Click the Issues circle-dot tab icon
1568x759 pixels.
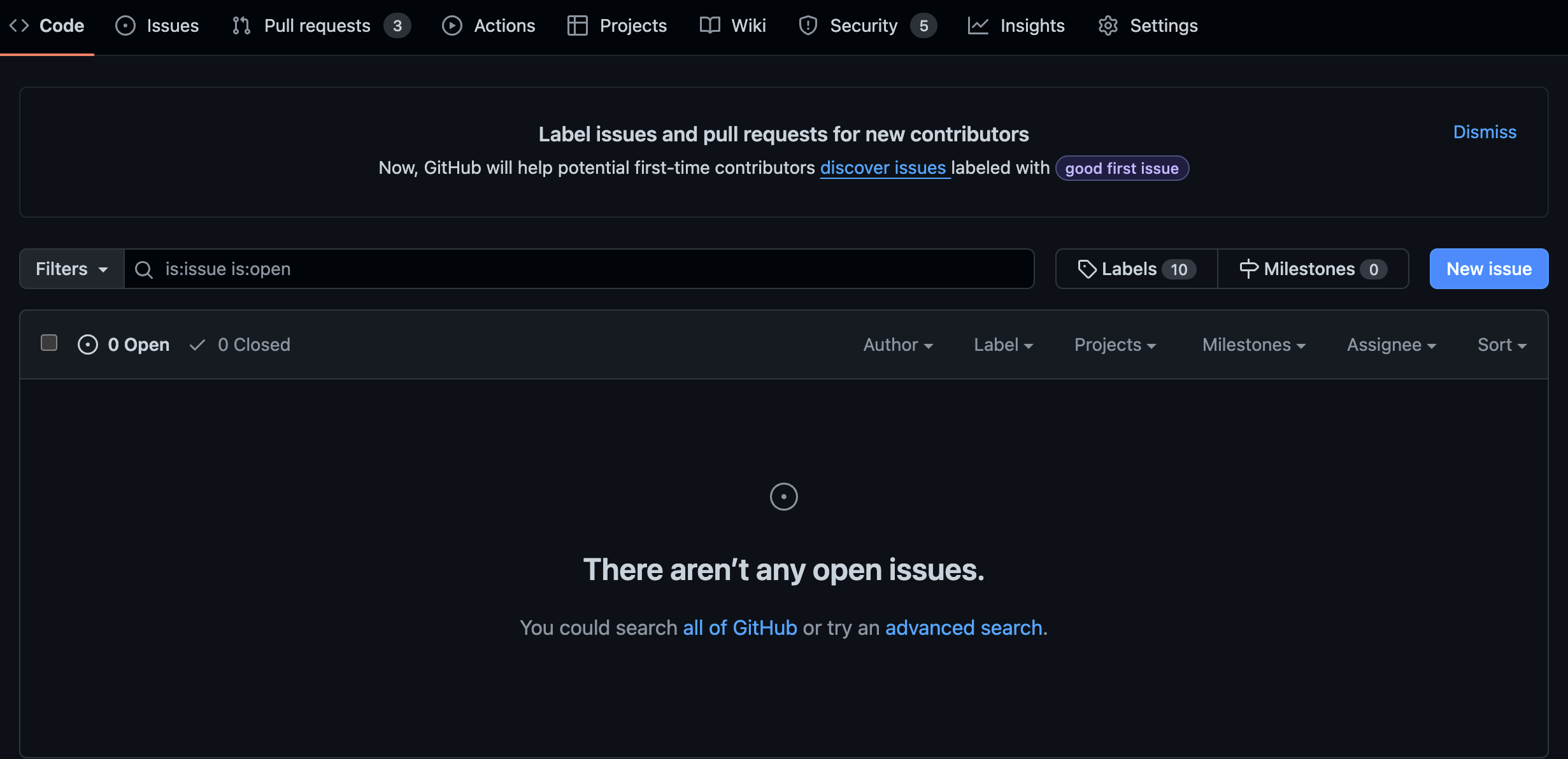pyautogui.click(x=125, y=25)
